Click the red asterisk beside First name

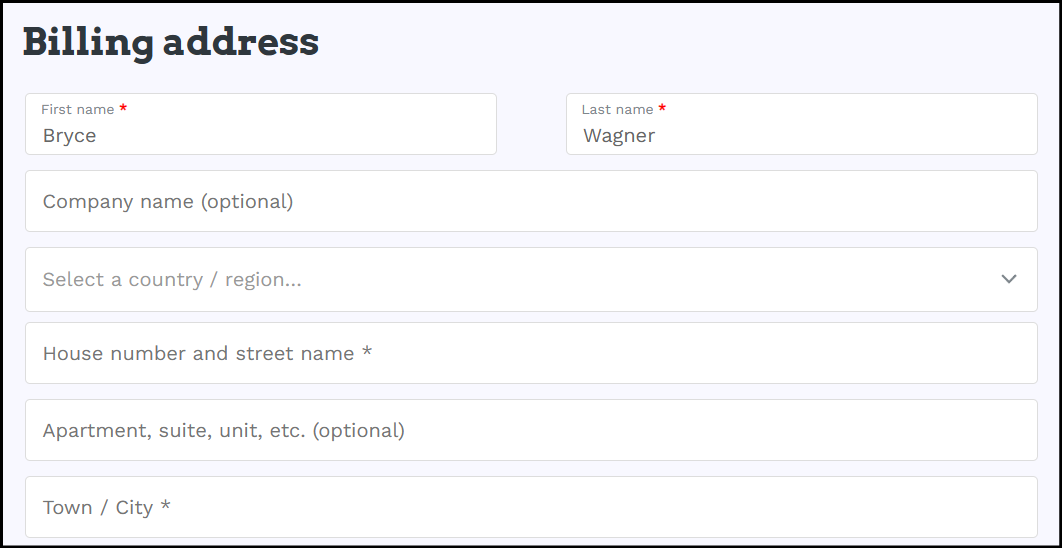click(x=123, y=108)
